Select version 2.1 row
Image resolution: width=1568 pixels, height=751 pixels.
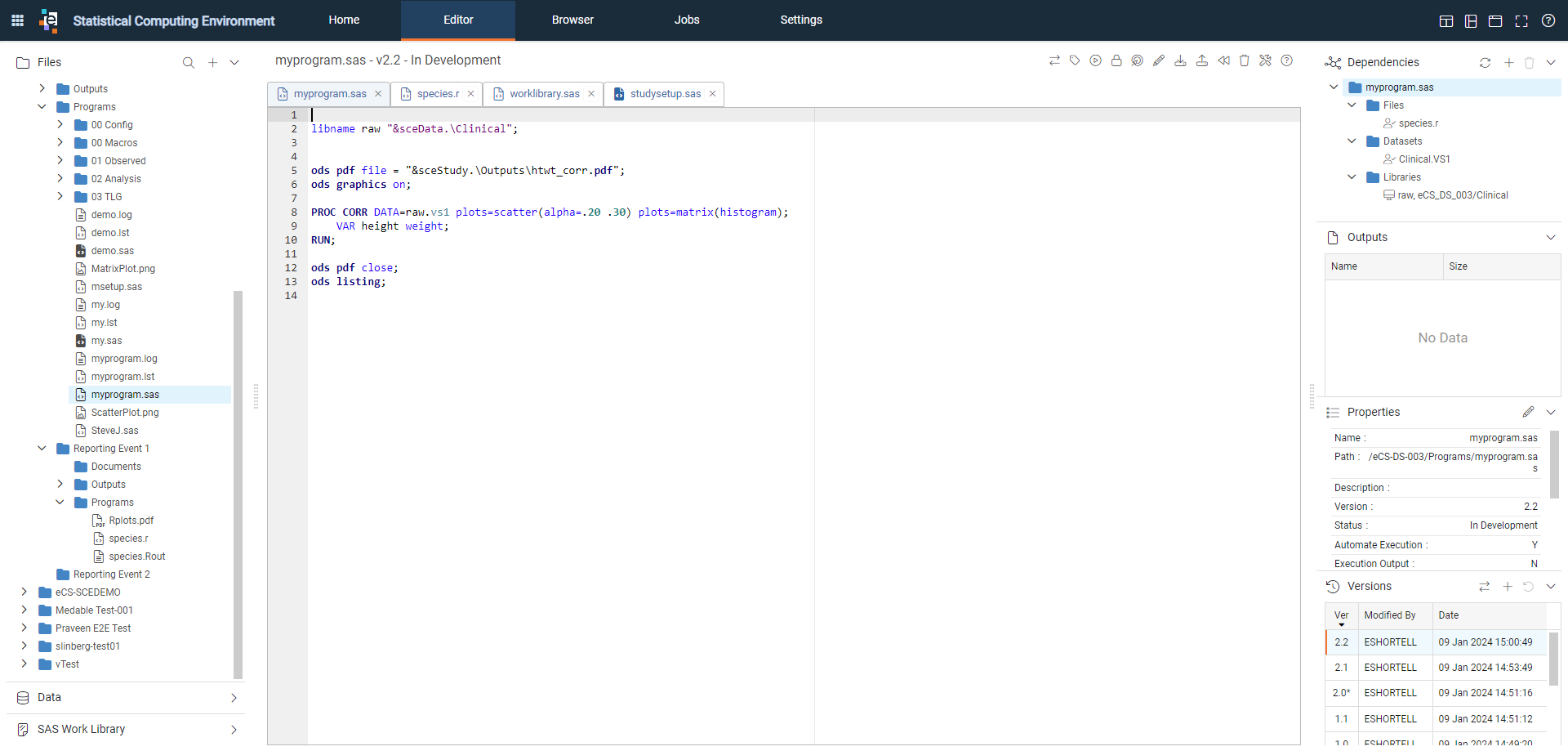tap(1436, 668)
